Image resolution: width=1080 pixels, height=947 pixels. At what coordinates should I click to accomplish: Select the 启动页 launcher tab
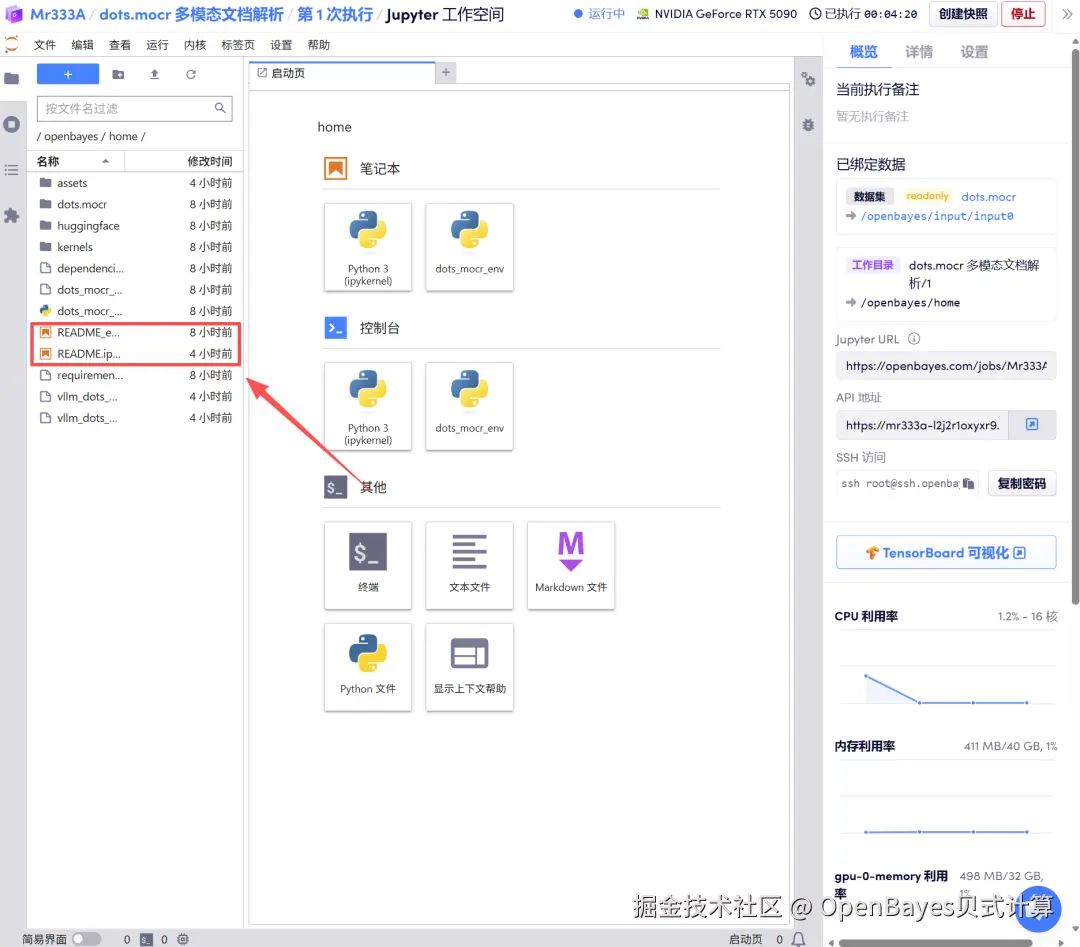[x=342, y=72]
